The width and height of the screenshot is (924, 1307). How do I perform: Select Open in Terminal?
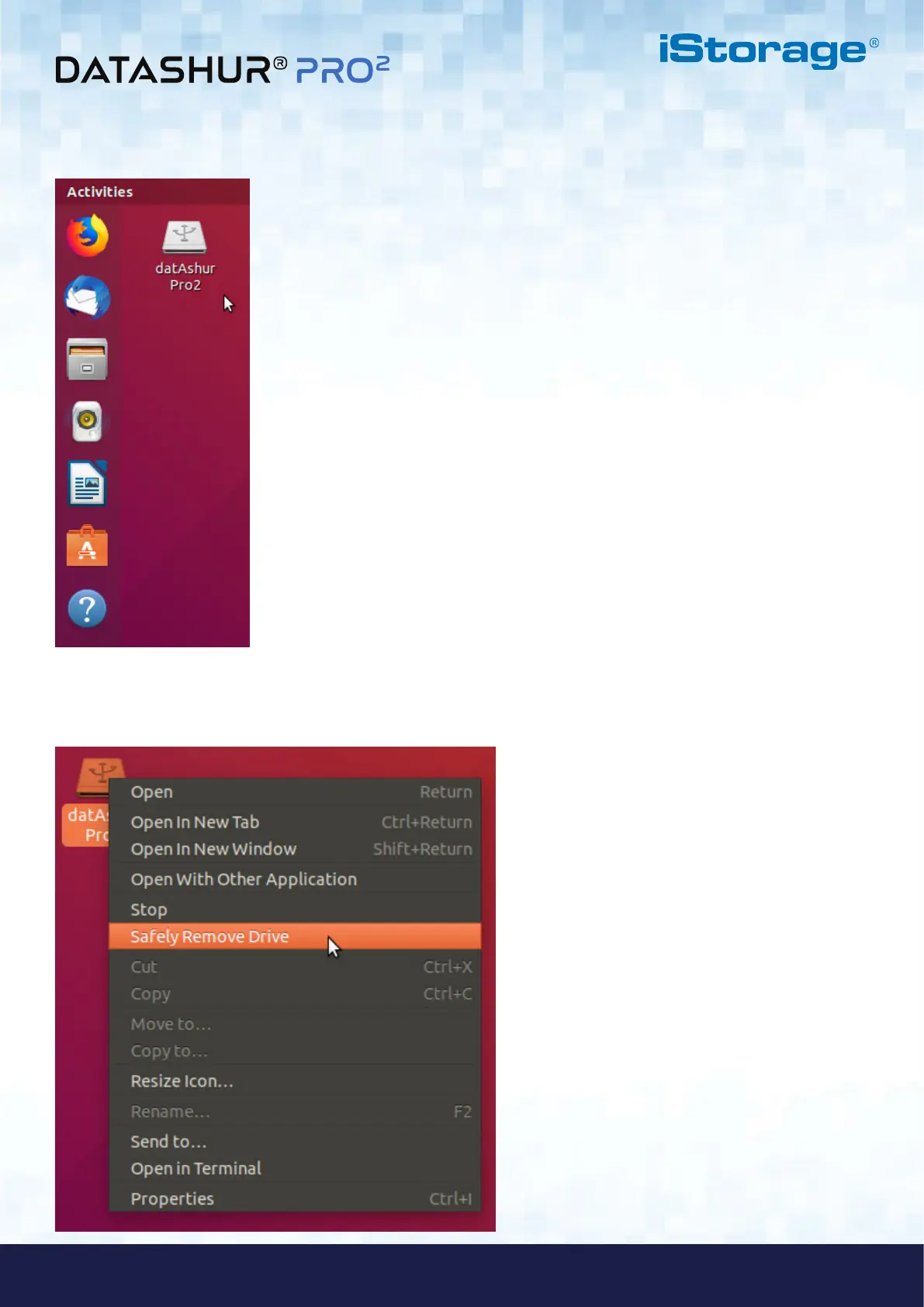coord(295,1169)
